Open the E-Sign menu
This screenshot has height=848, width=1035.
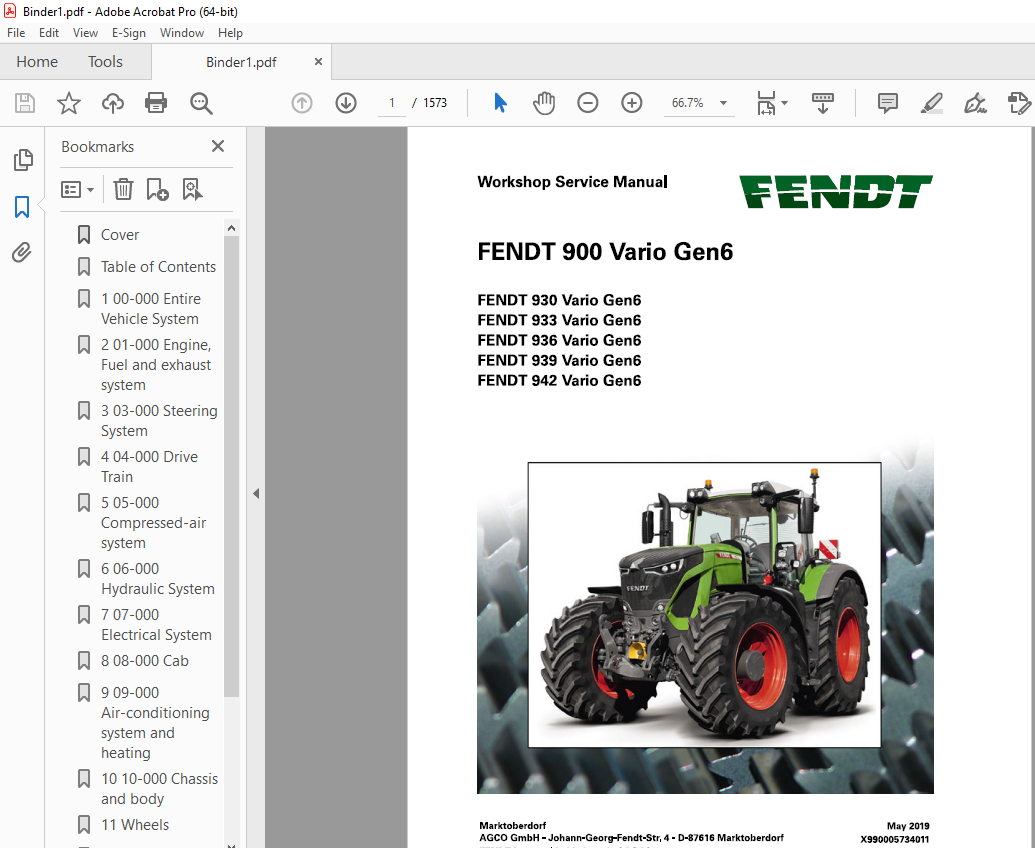pyautogui.click(x=129, y=33)
